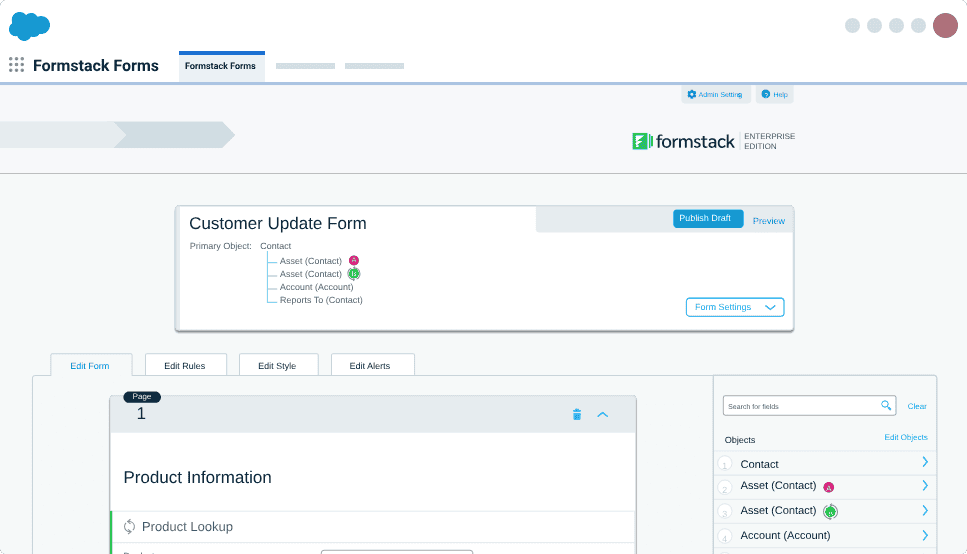The height and width of the screenshot is (554, 967).
Task: Click green badge beside second Asset (Contact) in header
Action: click(353, 274)
